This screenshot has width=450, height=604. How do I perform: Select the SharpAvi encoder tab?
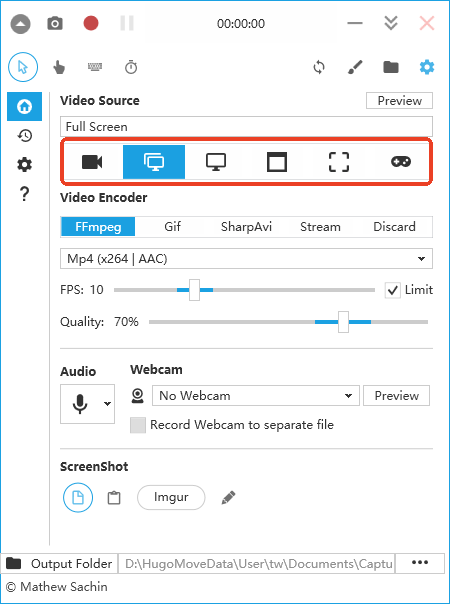click(246, 226)
